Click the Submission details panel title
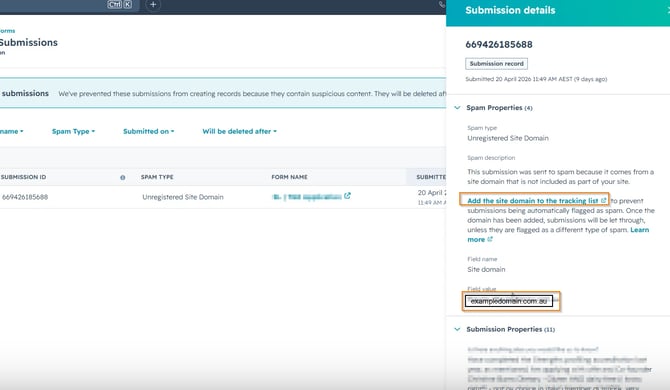This screenshot has width=670, height=390. coord(510,10)
